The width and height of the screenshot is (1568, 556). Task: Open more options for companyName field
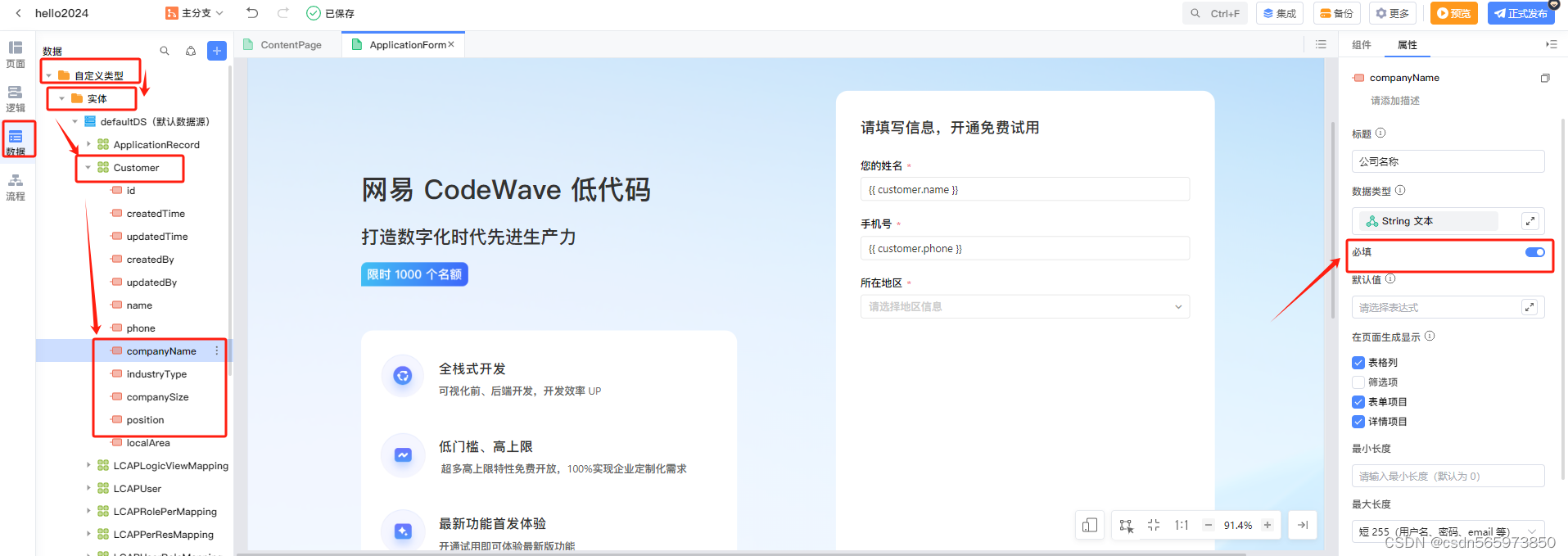pos(217,350)
